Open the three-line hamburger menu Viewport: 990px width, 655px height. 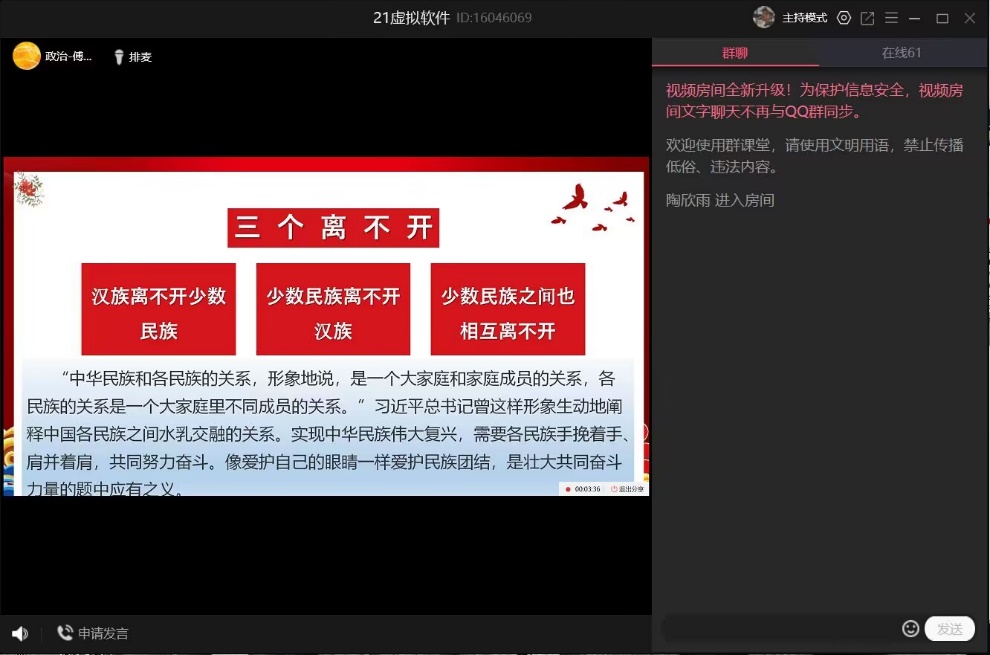pos(891,18)
